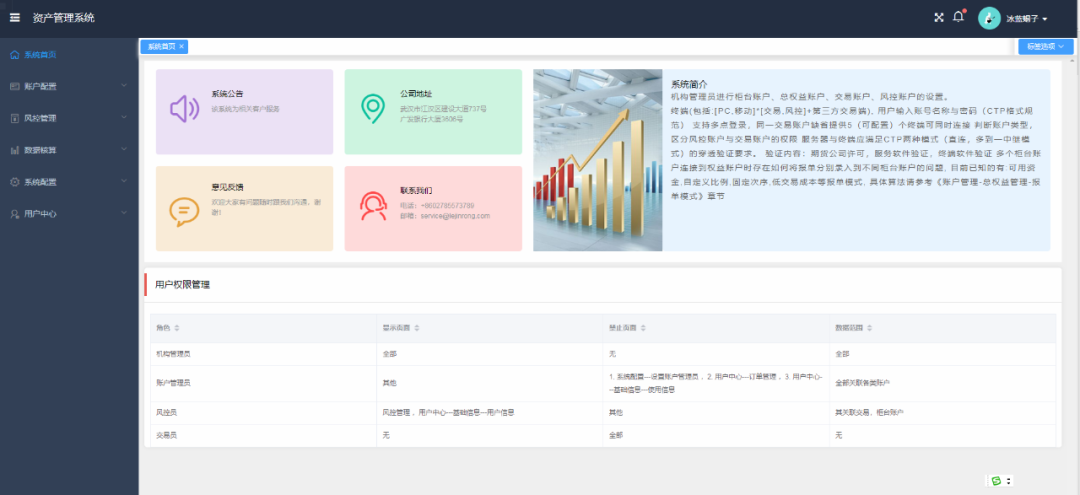This screenshot has width=1080, height=495.
Task: Click the home icon beside 系统首页
Action: point(14,54)
